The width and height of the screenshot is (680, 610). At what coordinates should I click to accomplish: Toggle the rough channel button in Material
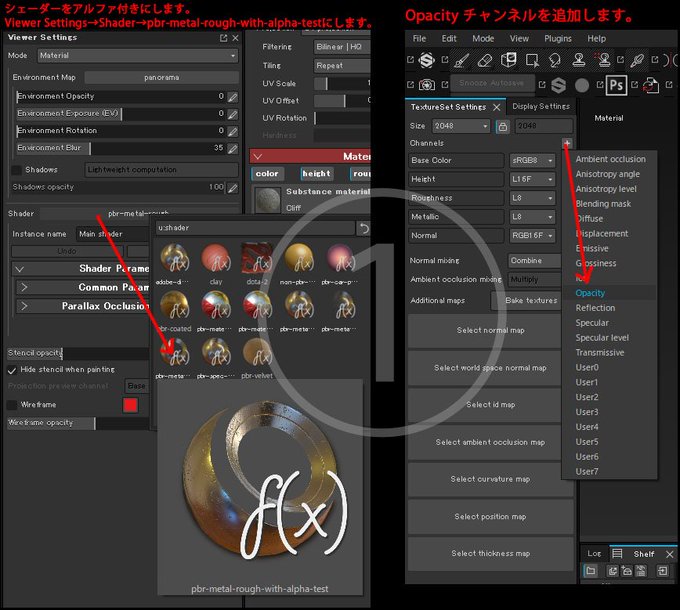360,174
